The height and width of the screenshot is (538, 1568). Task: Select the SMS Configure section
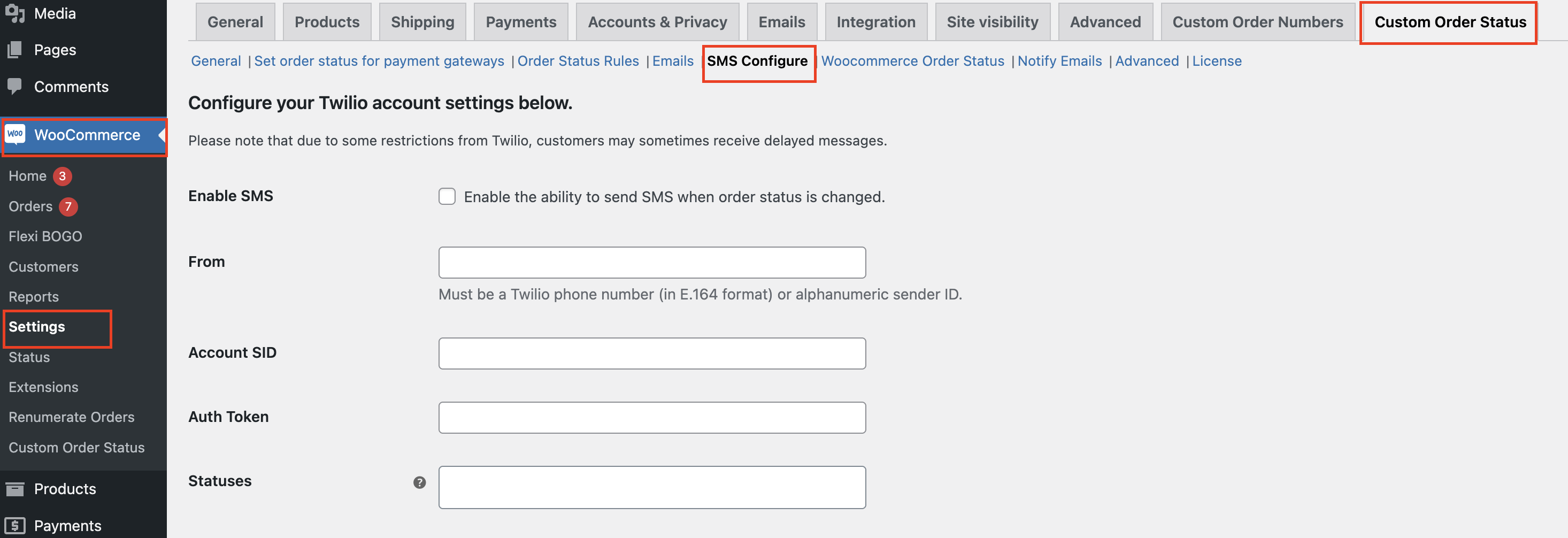coord(757,61)
